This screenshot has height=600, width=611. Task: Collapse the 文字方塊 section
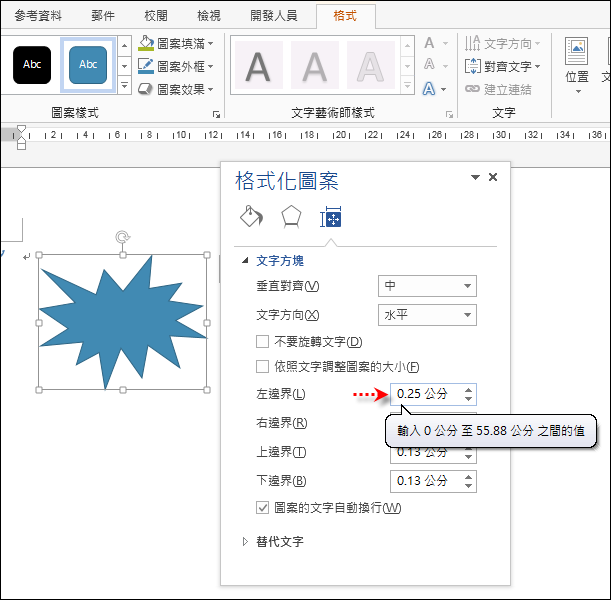coord(245,260)
